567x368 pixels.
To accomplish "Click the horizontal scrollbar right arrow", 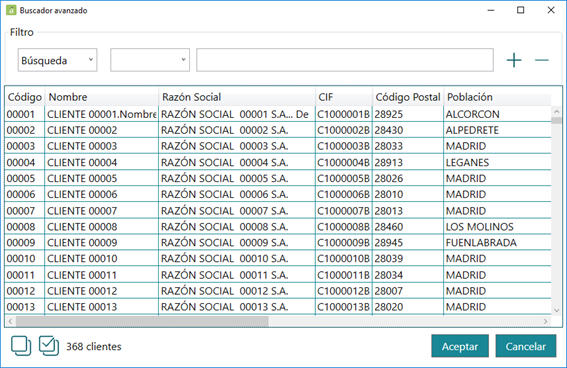I will 546,321.
